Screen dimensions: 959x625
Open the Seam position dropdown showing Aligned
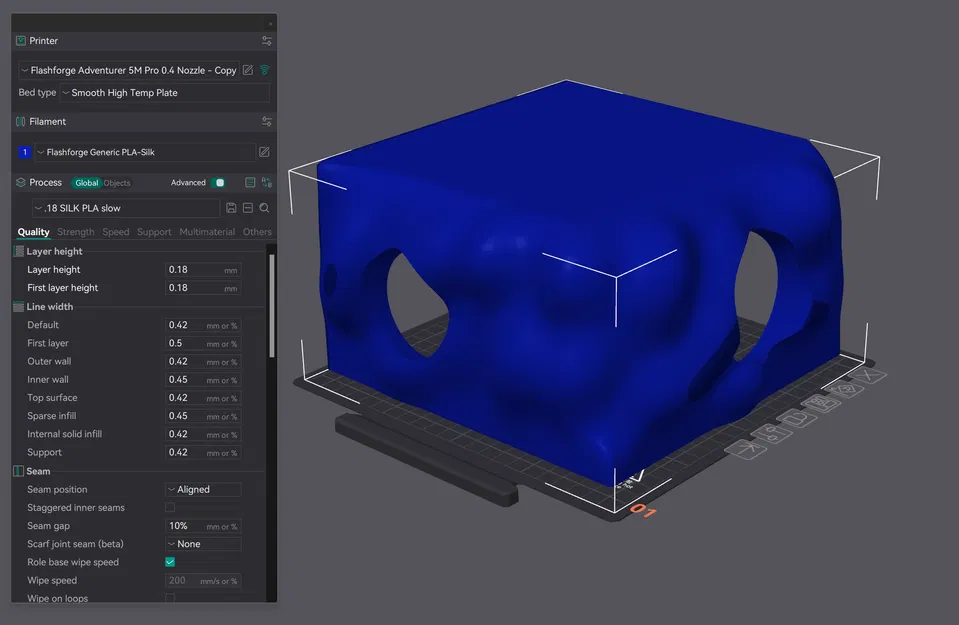click(203, 489)
